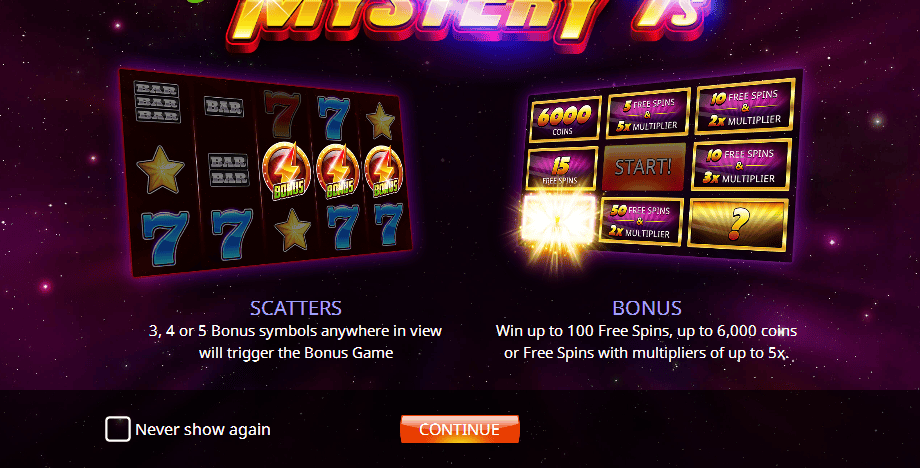The image size is (920, 468).
Task: Click the triple BAR symbol on first reel
Action: coord(157,102)
